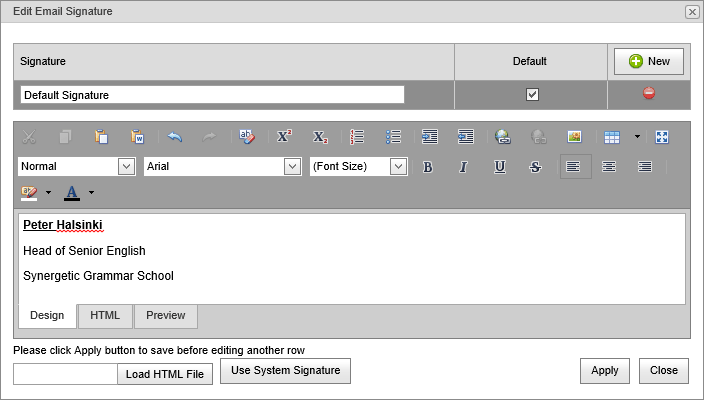
Task: Click the Paste from Word icon
Action: pos(137,136)
